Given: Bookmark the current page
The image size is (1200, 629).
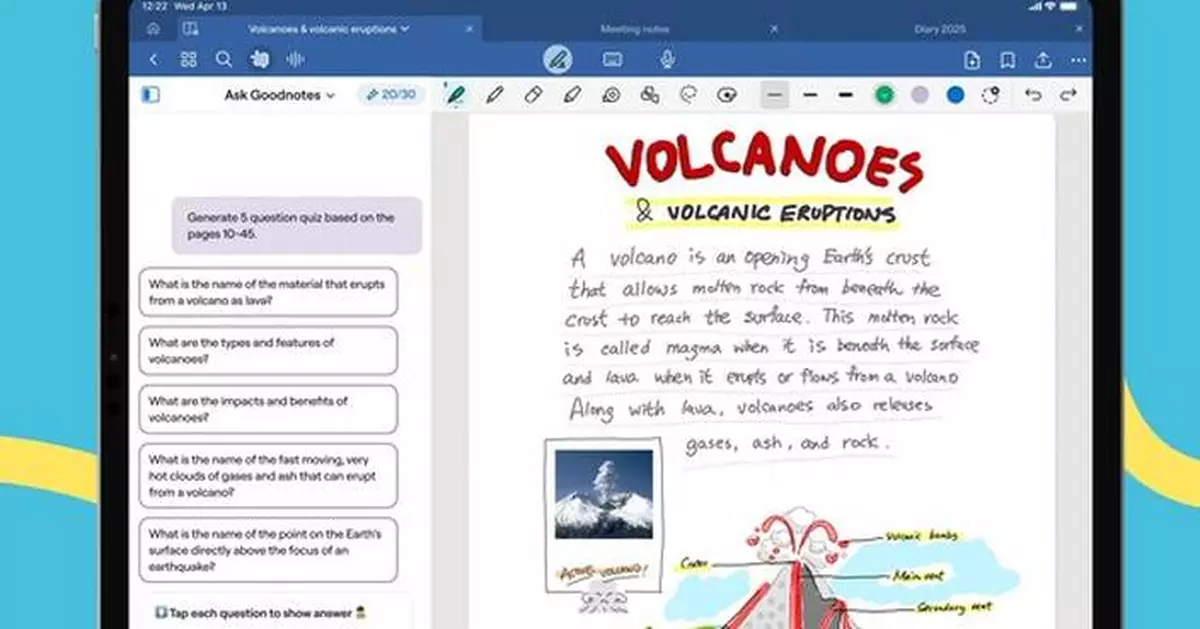Looking at the screenshot, I should pos(1008,60).
